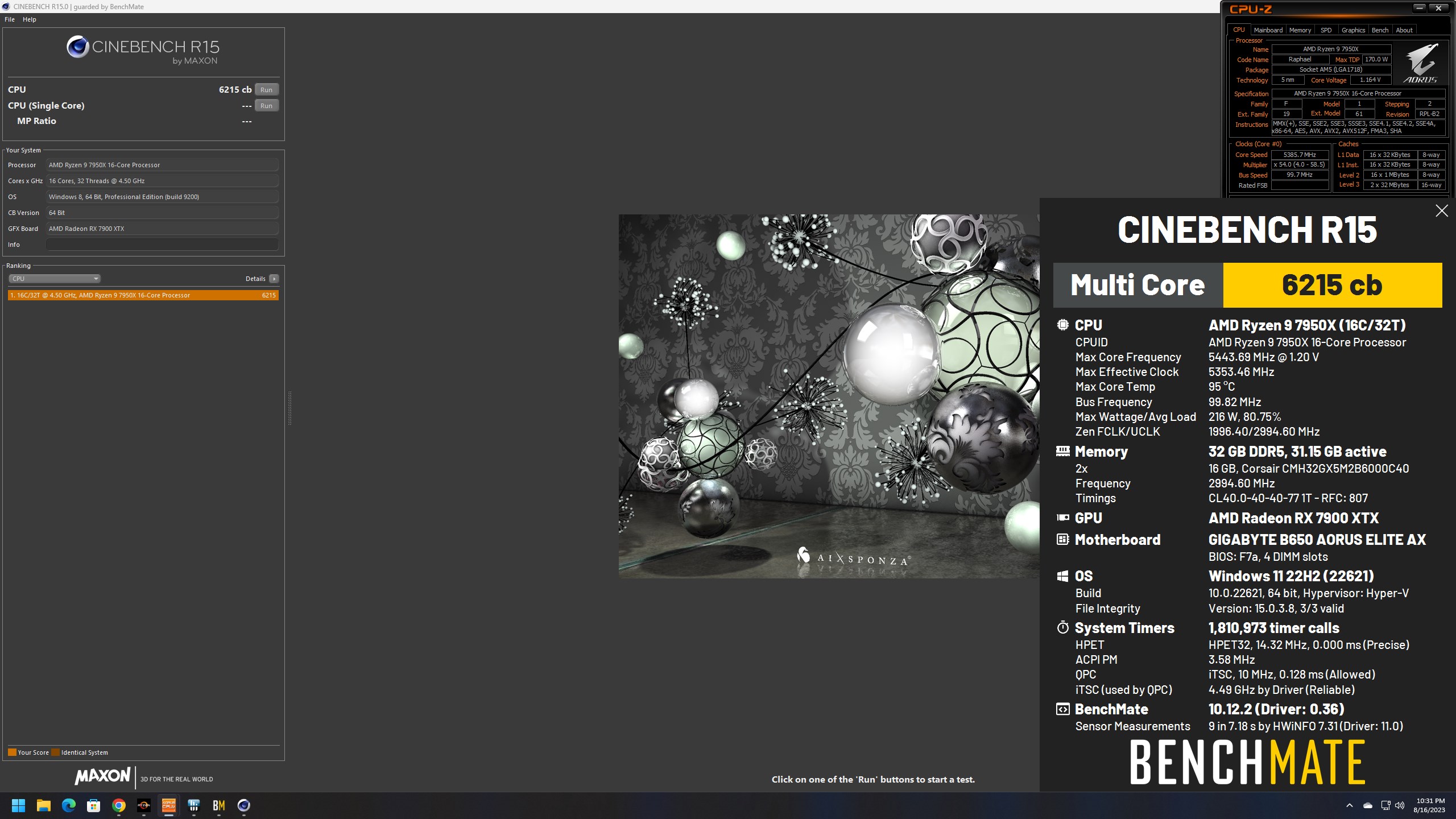
Task: Click the Processor field in Your System
Action: (x=162, y=165)
